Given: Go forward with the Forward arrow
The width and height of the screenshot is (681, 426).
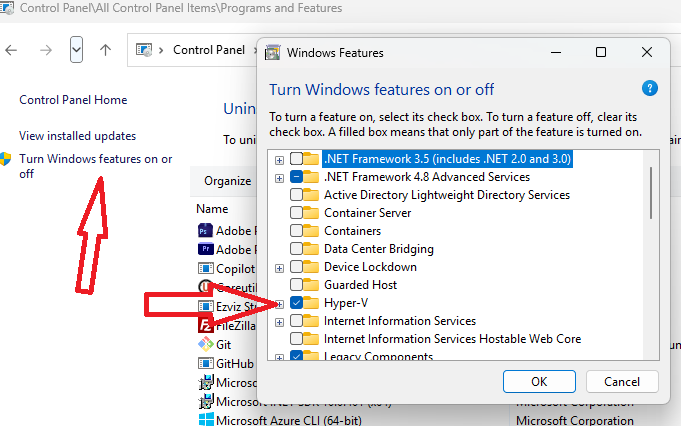Looking at the screenshot, I should tap(46, 50).
